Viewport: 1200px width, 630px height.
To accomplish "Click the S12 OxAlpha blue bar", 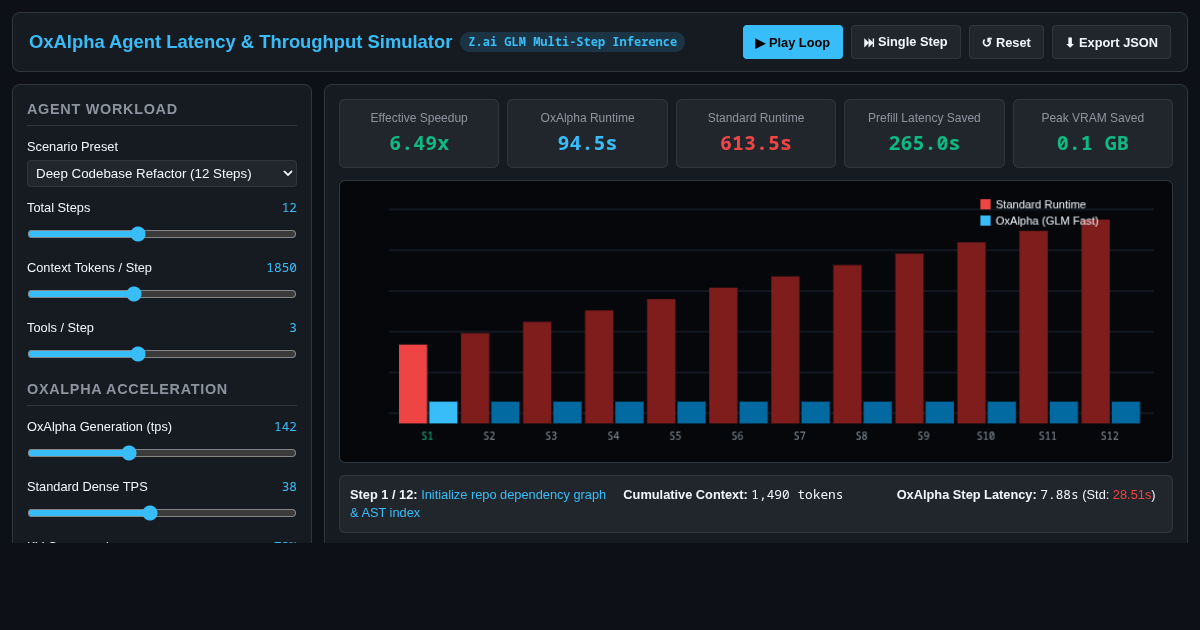I will click(x=1125, y=412).
